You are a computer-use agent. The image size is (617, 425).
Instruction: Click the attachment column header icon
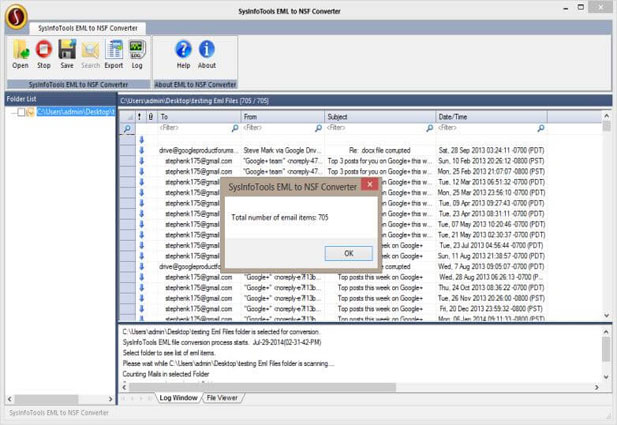click(151, 117)
